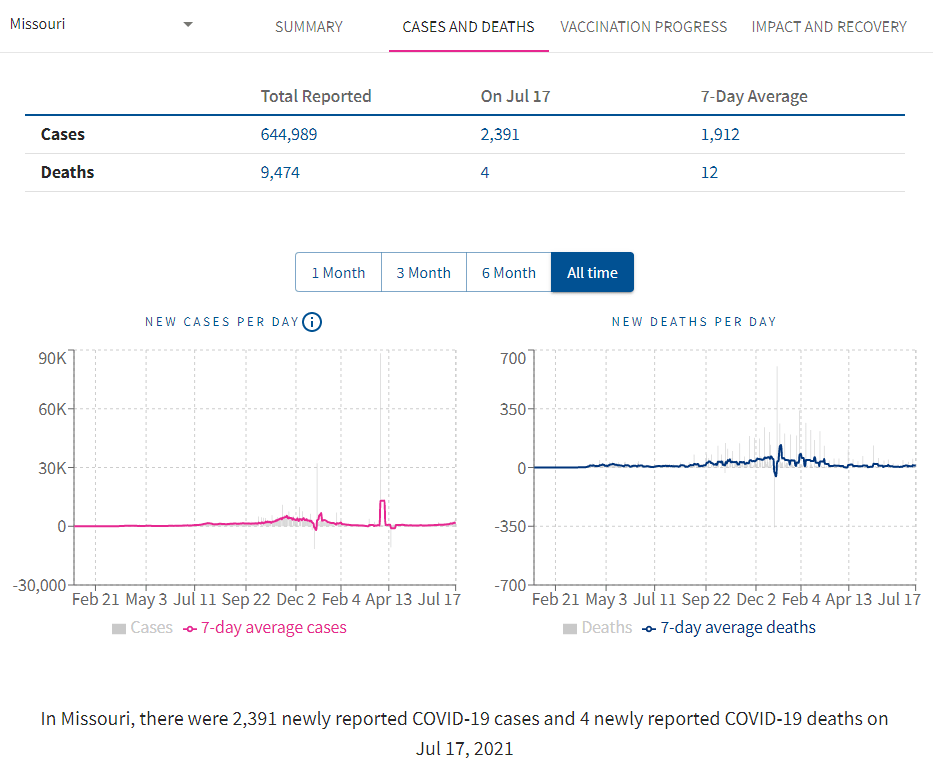
Task: Select the Cases and Deaths tab
Action: pyautogui.click(x=468, y=27)
